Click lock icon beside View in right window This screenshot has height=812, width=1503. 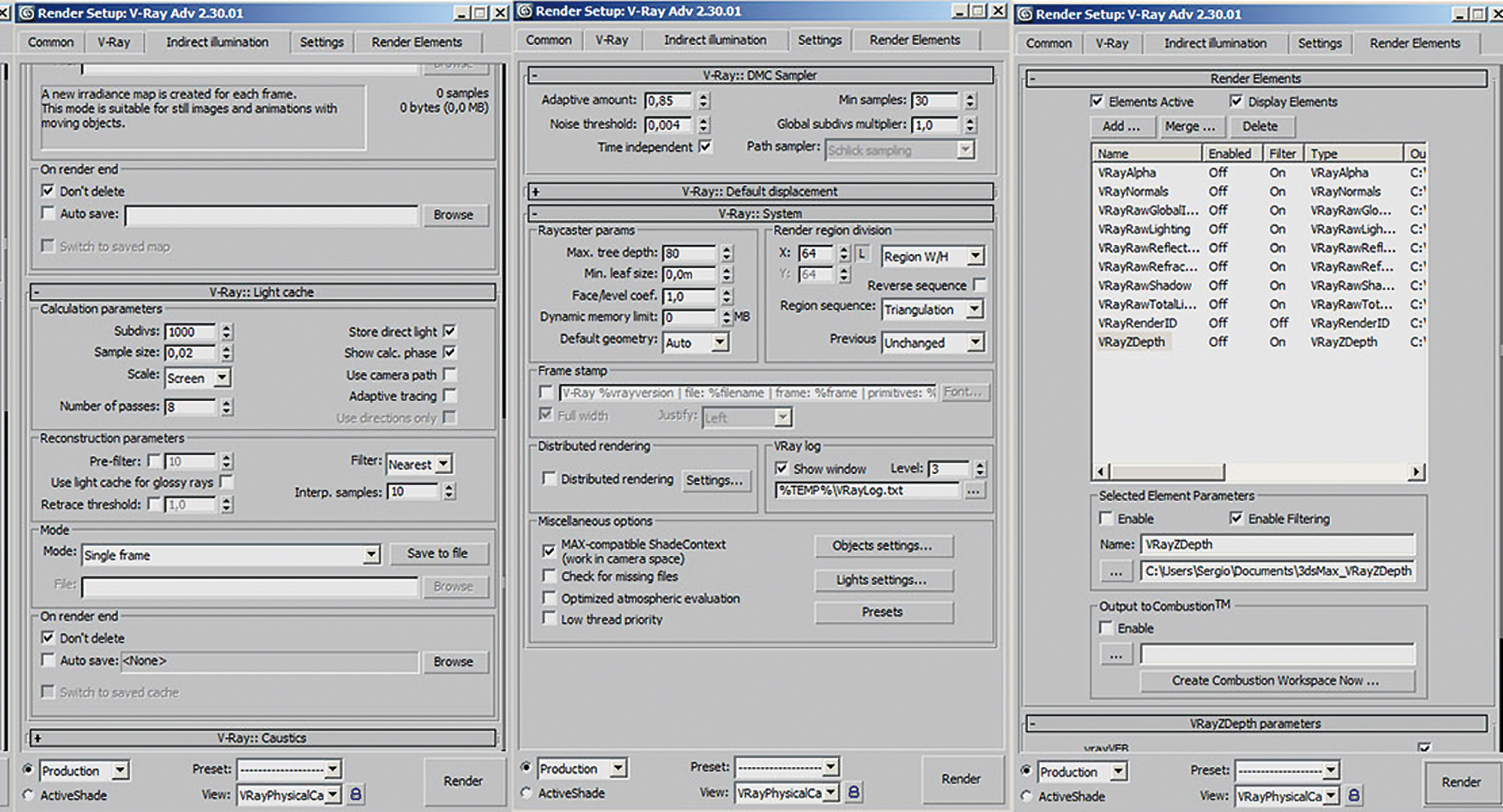coord(1353,795)
